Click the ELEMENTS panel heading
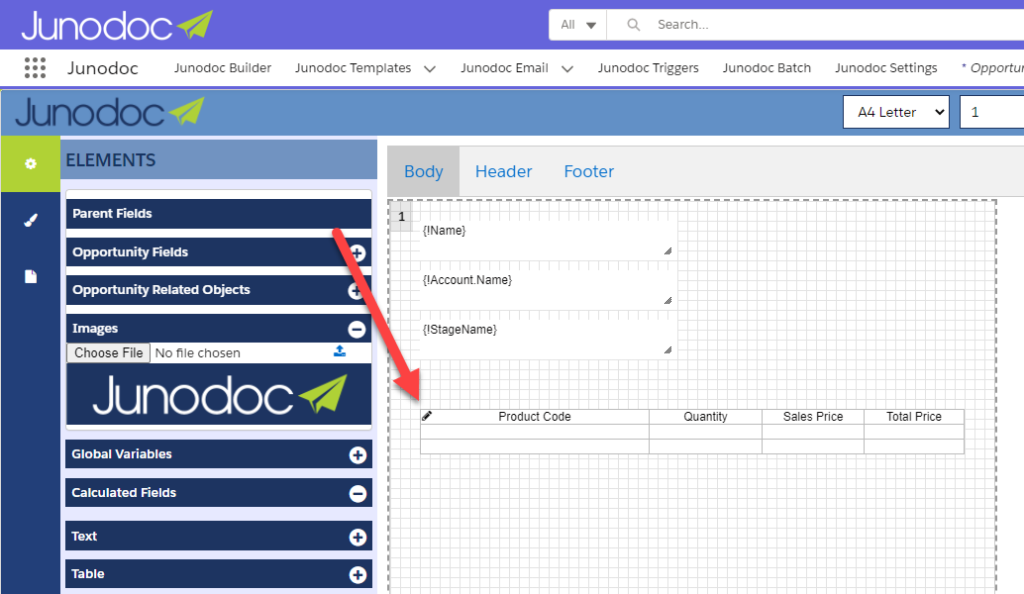 click(x=110, y=160)
